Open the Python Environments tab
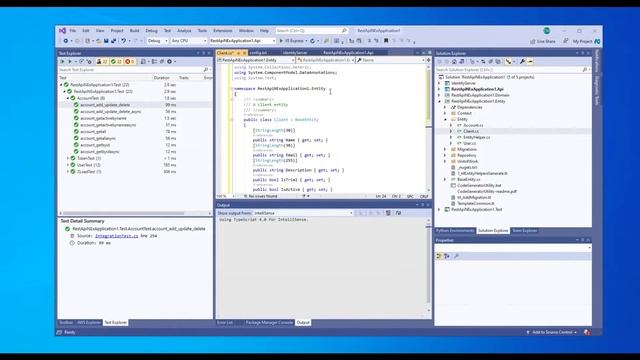640x360 pixels. (x=455, y=231)
